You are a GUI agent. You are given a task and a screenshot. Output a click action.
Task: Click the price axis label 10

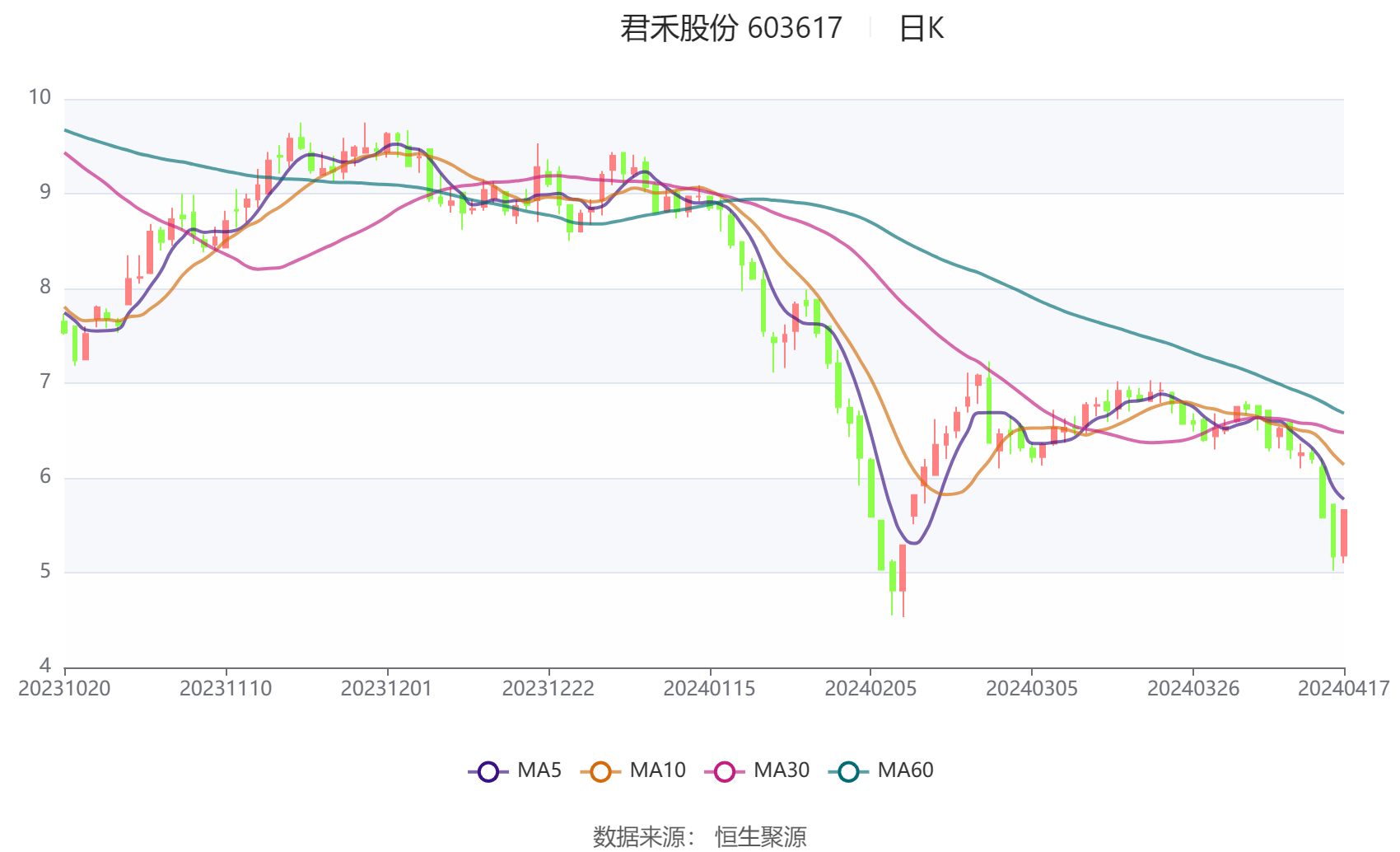click(40, 97)
